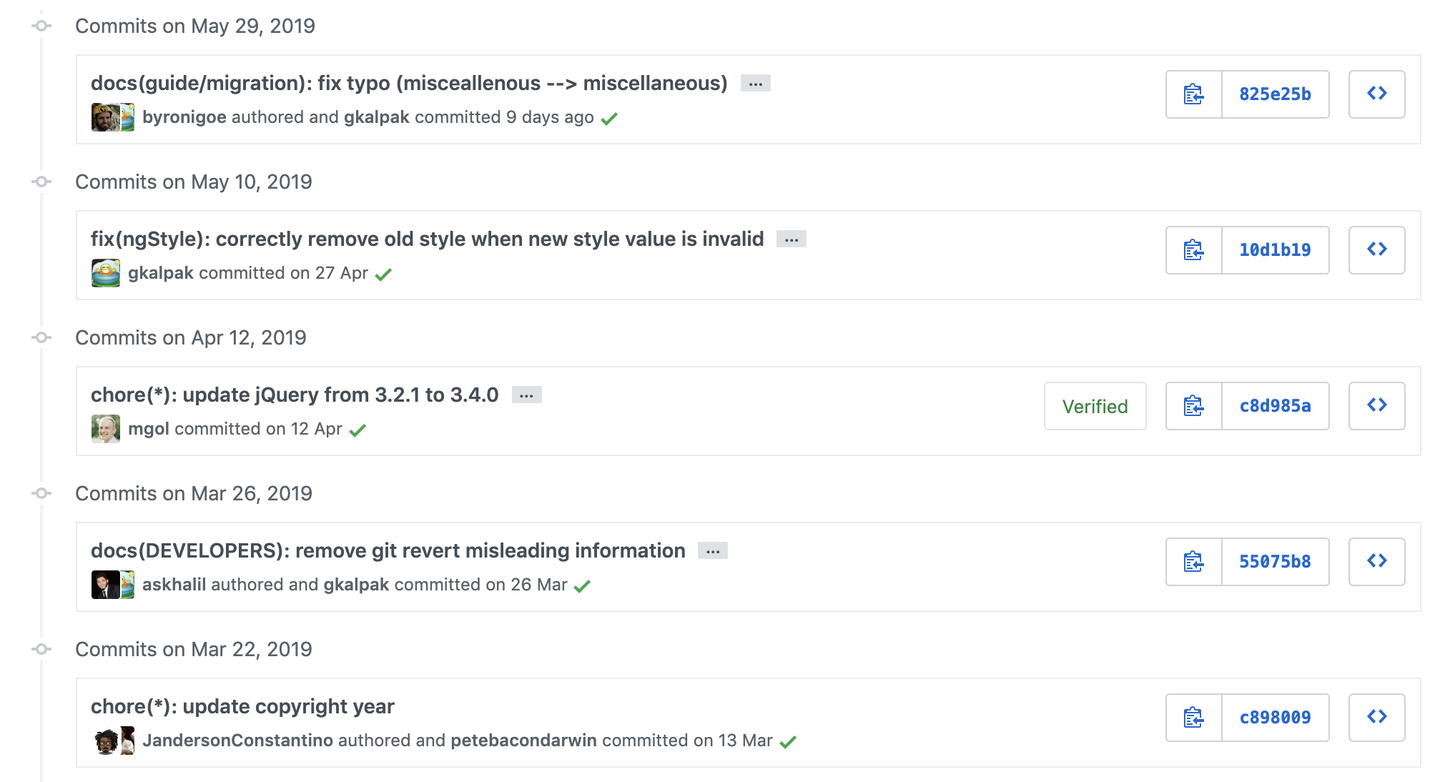The width and height of the screenshot is (1440, 782).
Task: Expand jQuery update commit message ellipsis
Action: 526,396
